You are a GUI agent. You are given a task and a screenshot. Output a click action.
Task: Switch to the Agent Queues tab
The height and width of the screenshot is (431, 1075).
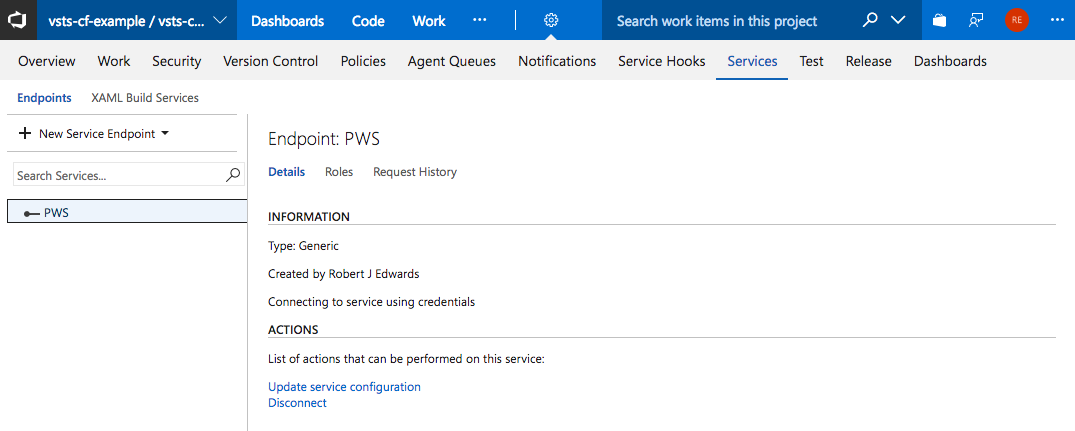pyautogui.click(x=451, y=61)
